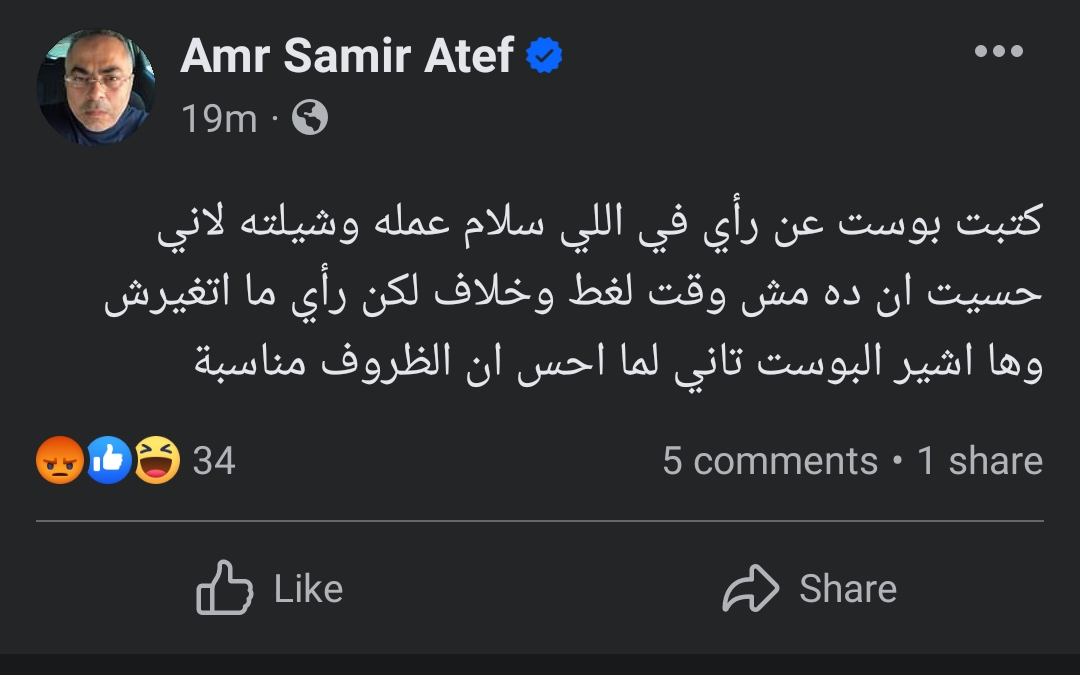The image size is (1080, 675).
Task: Click the angry reaction emoji
Action: click(59, 461)
